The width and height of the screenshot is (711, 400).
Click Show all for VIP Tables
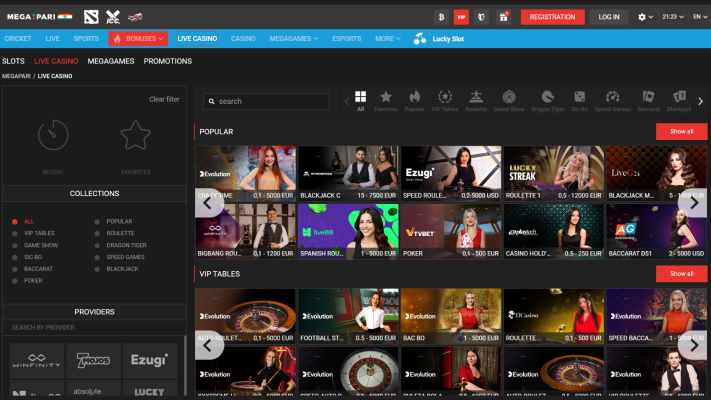coord(682,273)
